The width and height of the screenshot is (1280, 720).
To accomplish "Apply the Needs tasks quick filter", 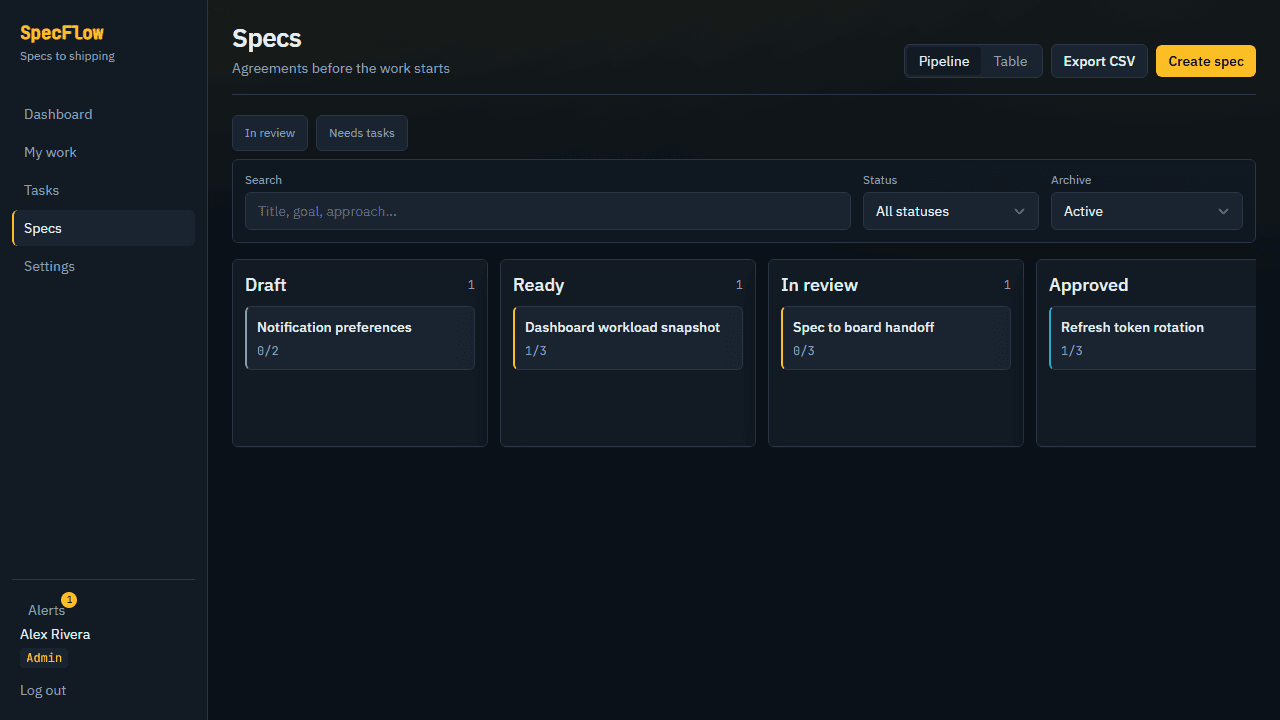I will [x=362, y=133].
